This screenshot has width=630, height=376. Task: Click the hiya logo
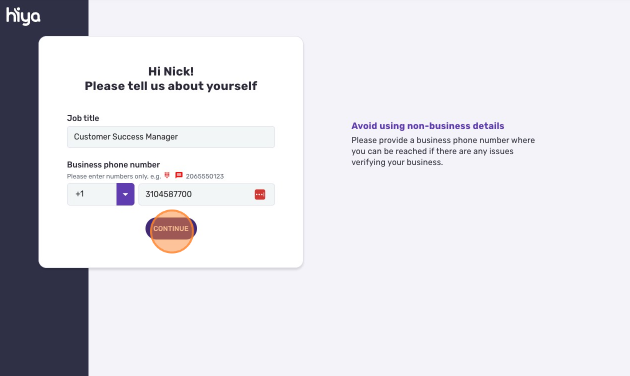point(23,16)
